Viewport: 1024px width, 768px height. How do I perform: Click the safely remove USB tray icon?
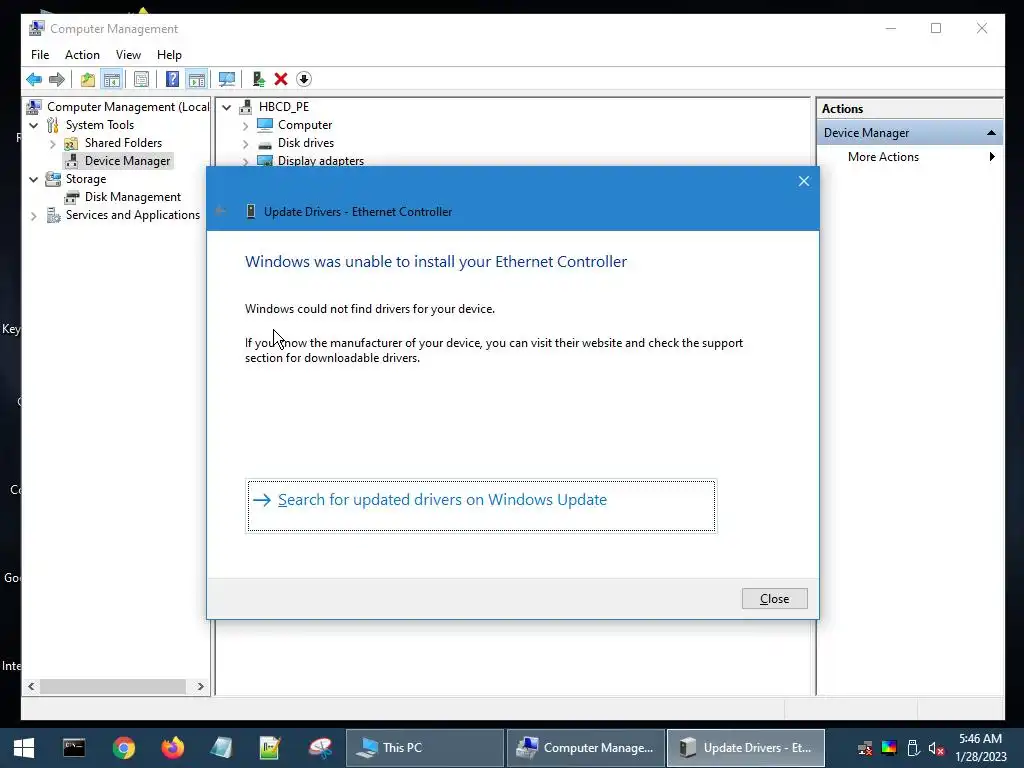(913, 748)
